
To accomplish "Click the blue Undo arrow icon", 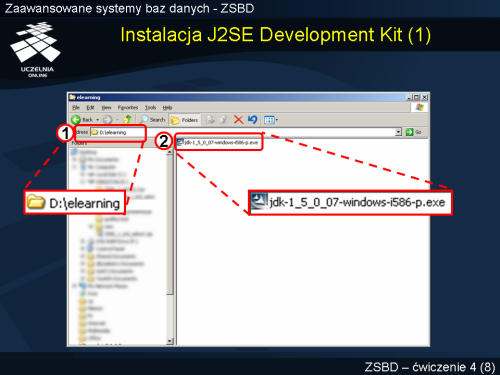I will coord(253,119).
